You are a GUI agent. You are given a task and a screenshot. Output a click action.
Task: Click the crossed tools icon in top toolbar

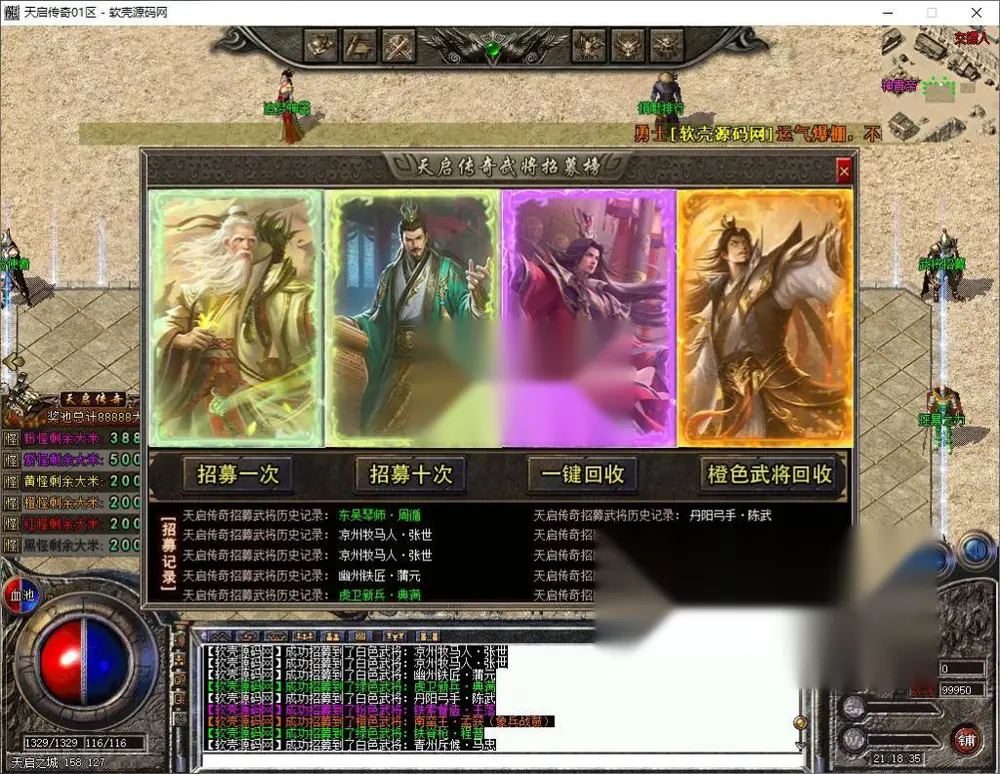[399, 45]
